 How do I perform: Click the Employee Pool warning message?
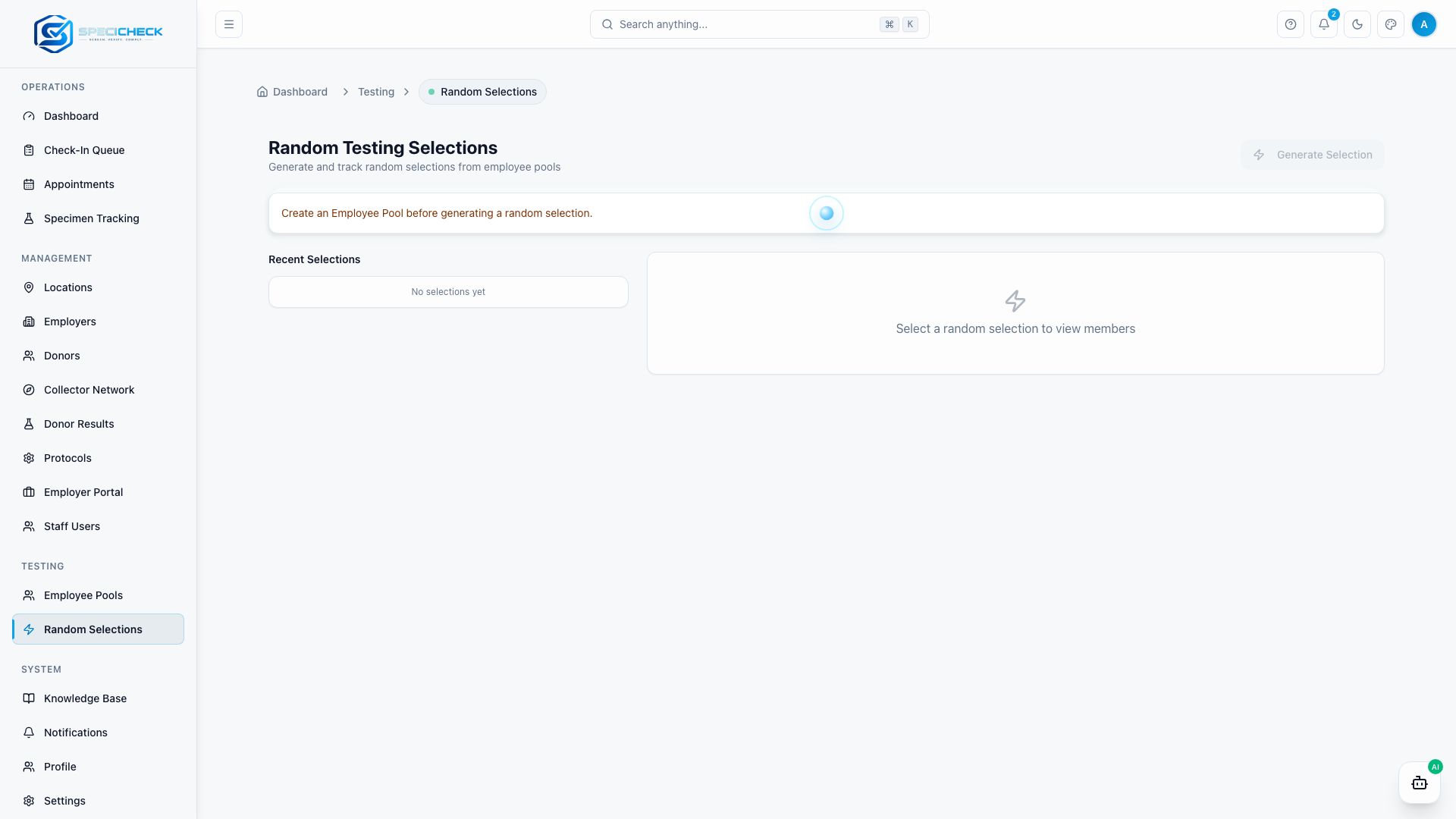[437, 213]
